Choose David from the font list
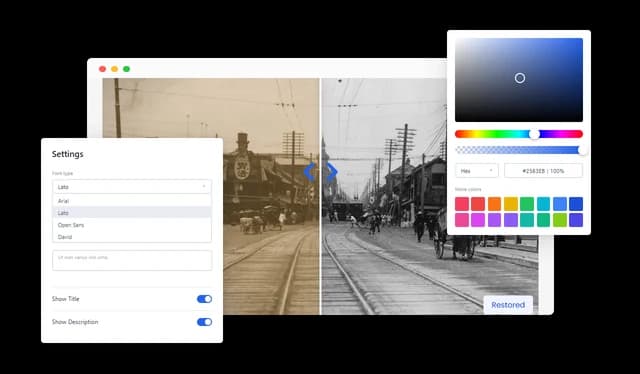The width and height of the screenshot is (640, 374). pos(132,237)
